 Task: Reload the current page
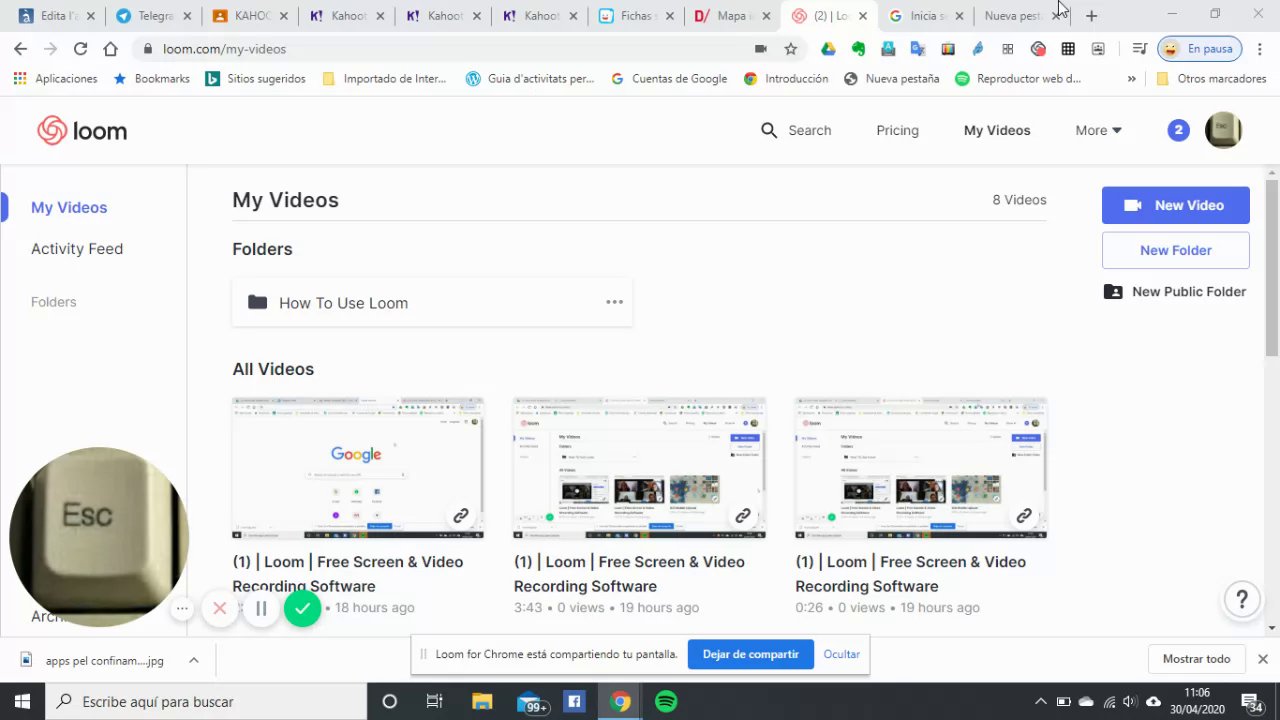80,49
